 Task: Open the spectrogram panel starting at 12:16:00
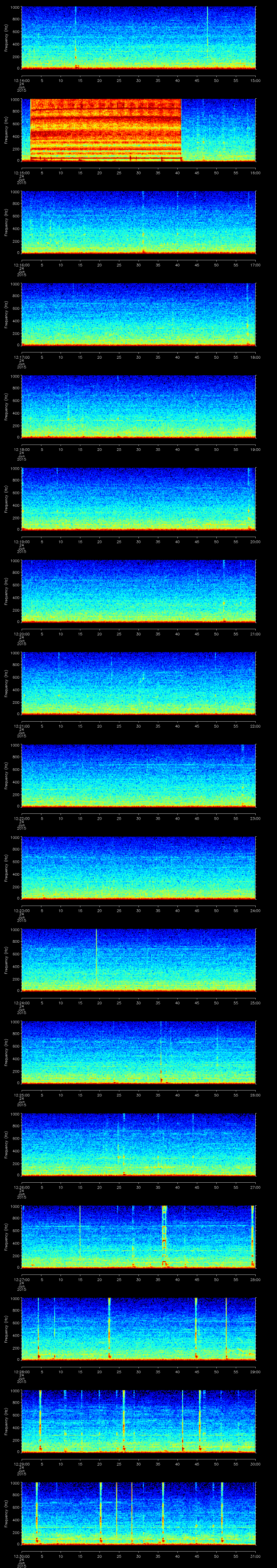tap(139, 222)
